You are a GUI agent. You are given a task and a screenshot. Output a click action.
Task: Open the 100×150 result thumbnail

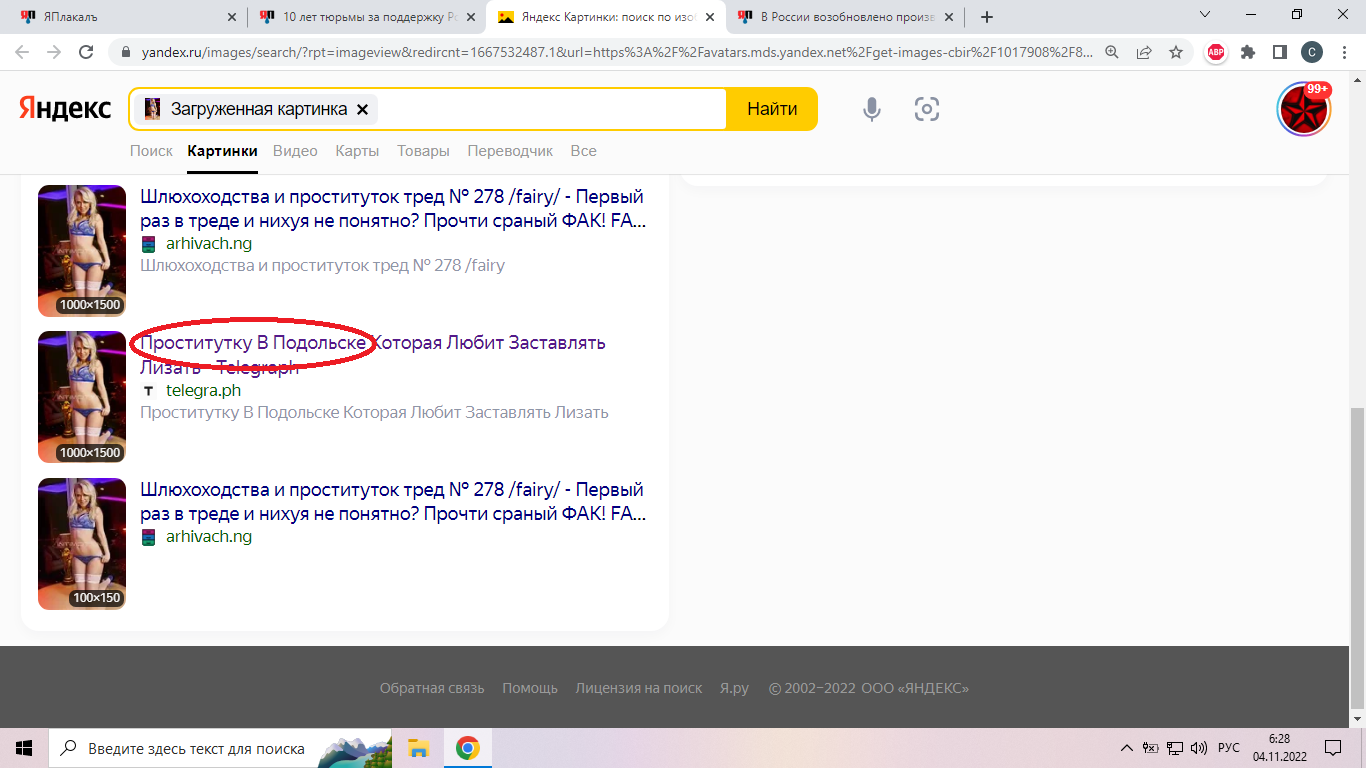(82, 544)
